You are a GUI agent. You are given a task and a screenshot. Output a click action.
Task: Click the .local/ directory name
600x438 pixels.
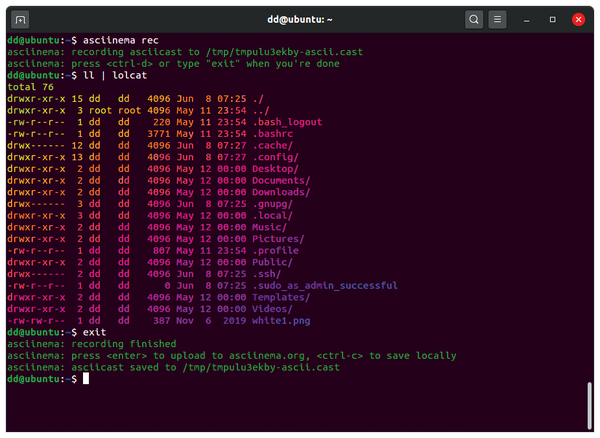pyautogui.click(x=272, y=215)
